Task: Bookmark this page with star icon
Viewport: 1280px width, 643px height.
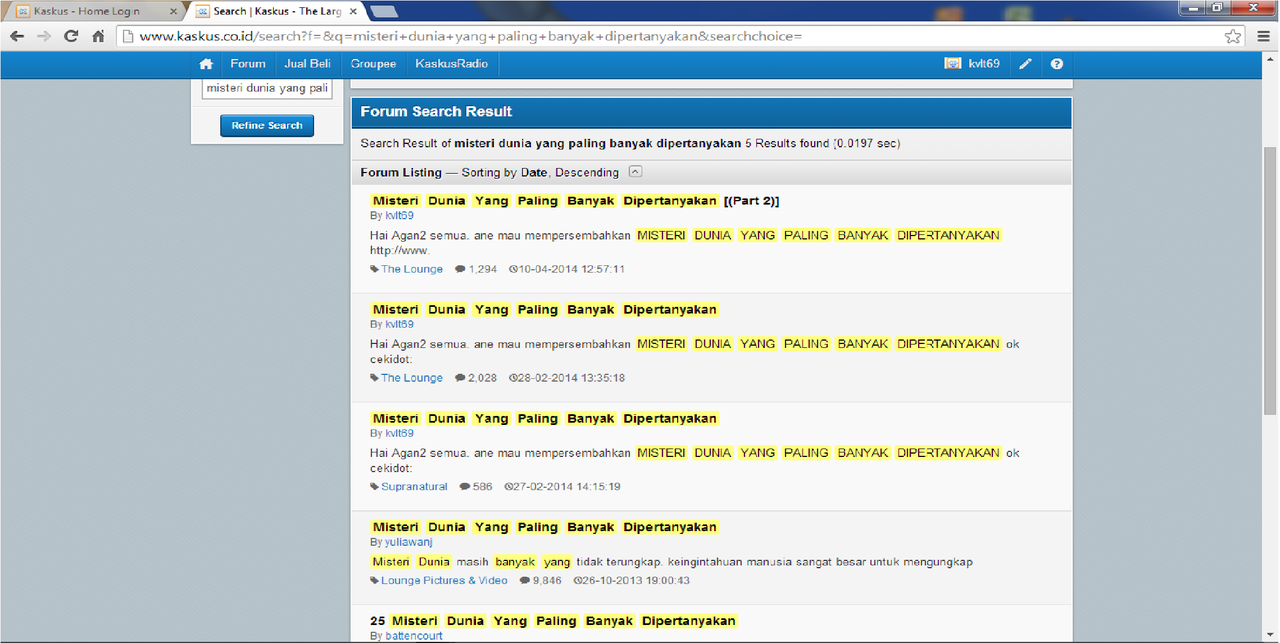Action: click(1234, 36)
